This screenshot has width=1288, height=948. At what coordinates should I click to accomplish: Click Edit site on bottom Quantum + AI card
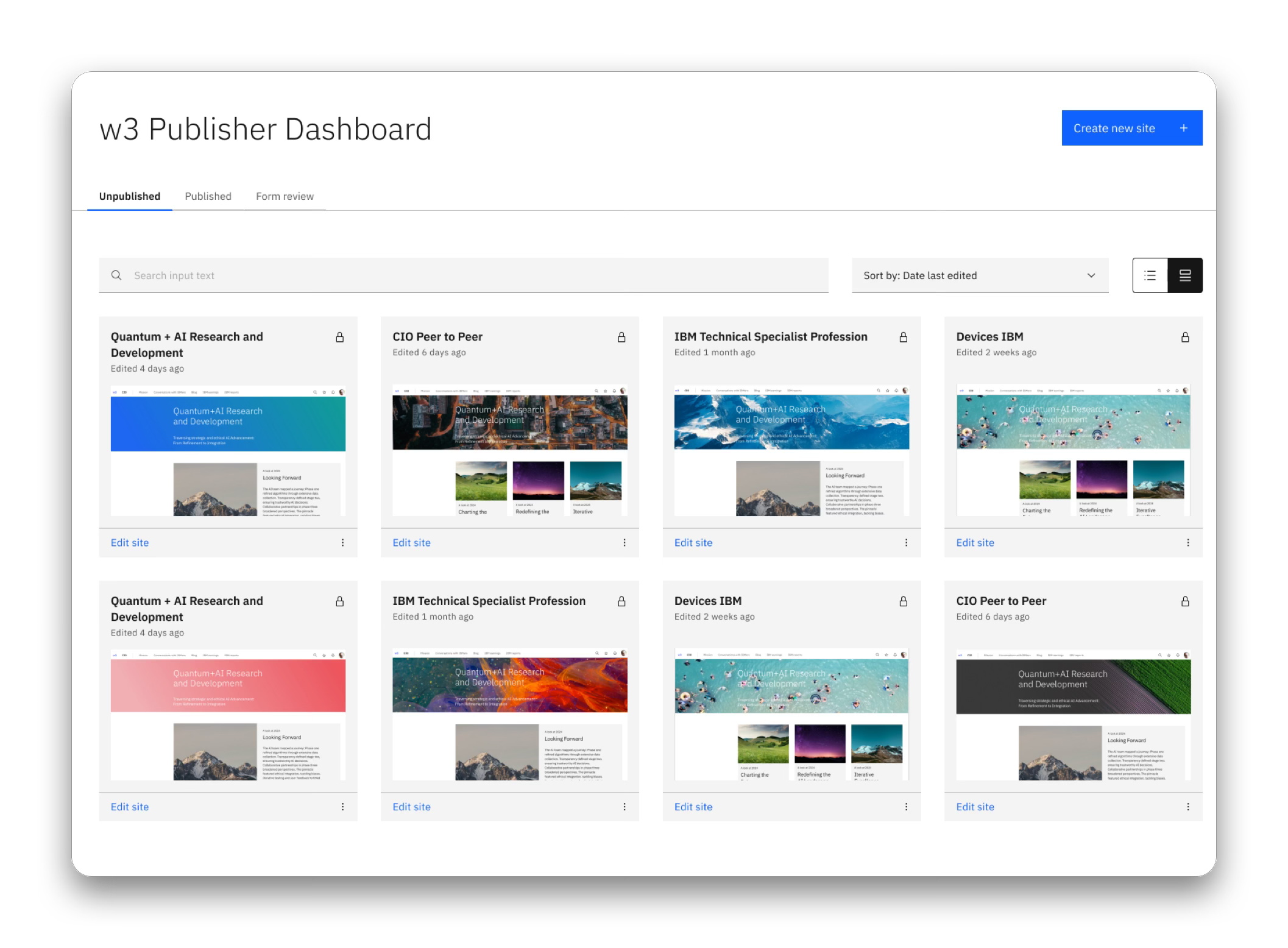130,807
